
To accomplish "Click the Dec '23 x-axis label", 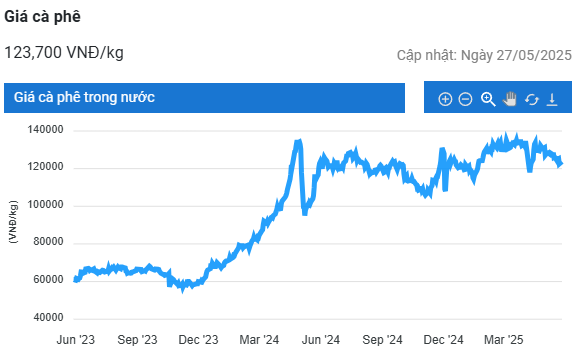I will [198, 340].
